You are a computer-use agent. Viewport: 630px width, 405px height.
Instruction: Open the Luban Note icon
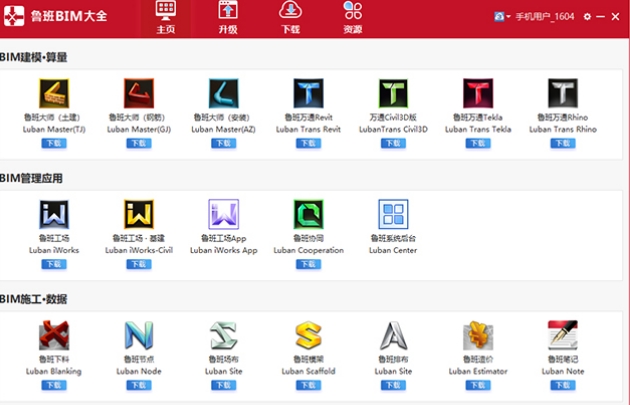point(562,335)
